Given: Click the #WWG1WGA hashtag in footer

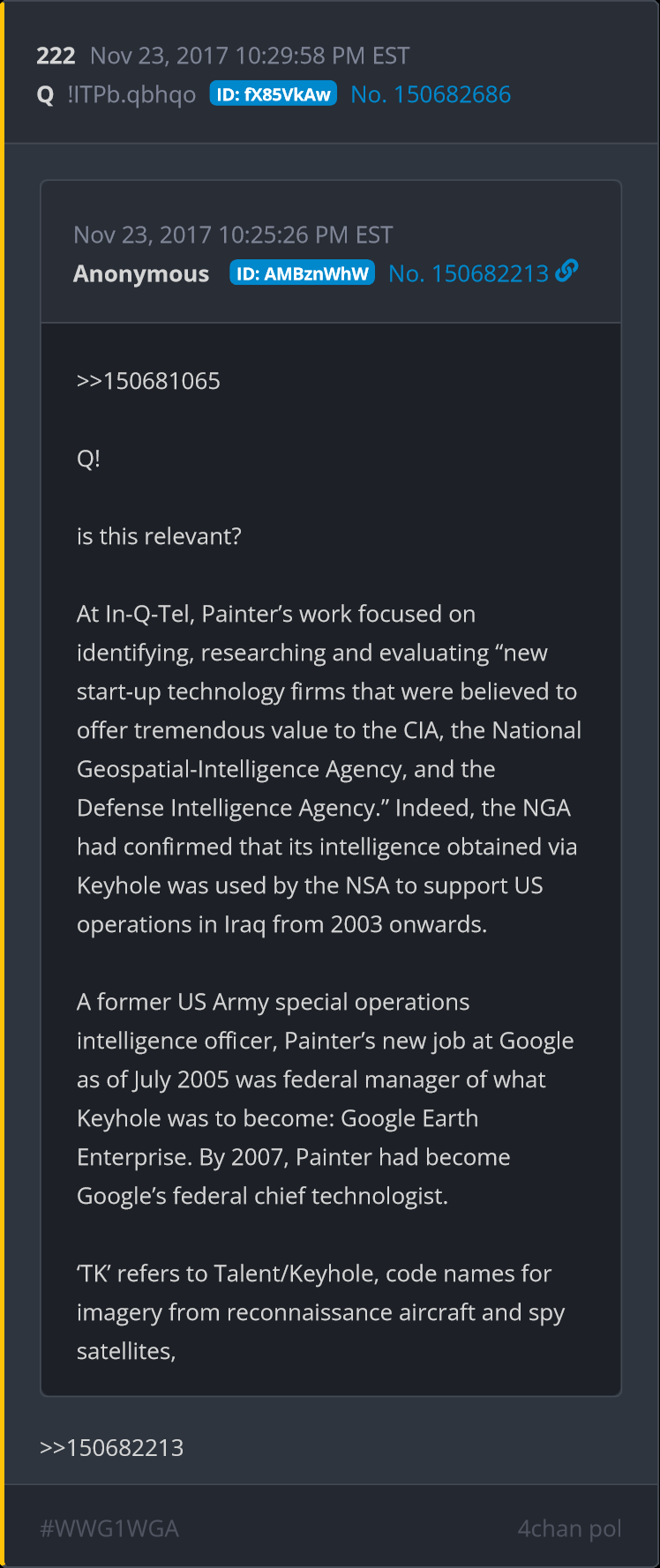Looking at the screenshot, I should tap(109, 1528).
